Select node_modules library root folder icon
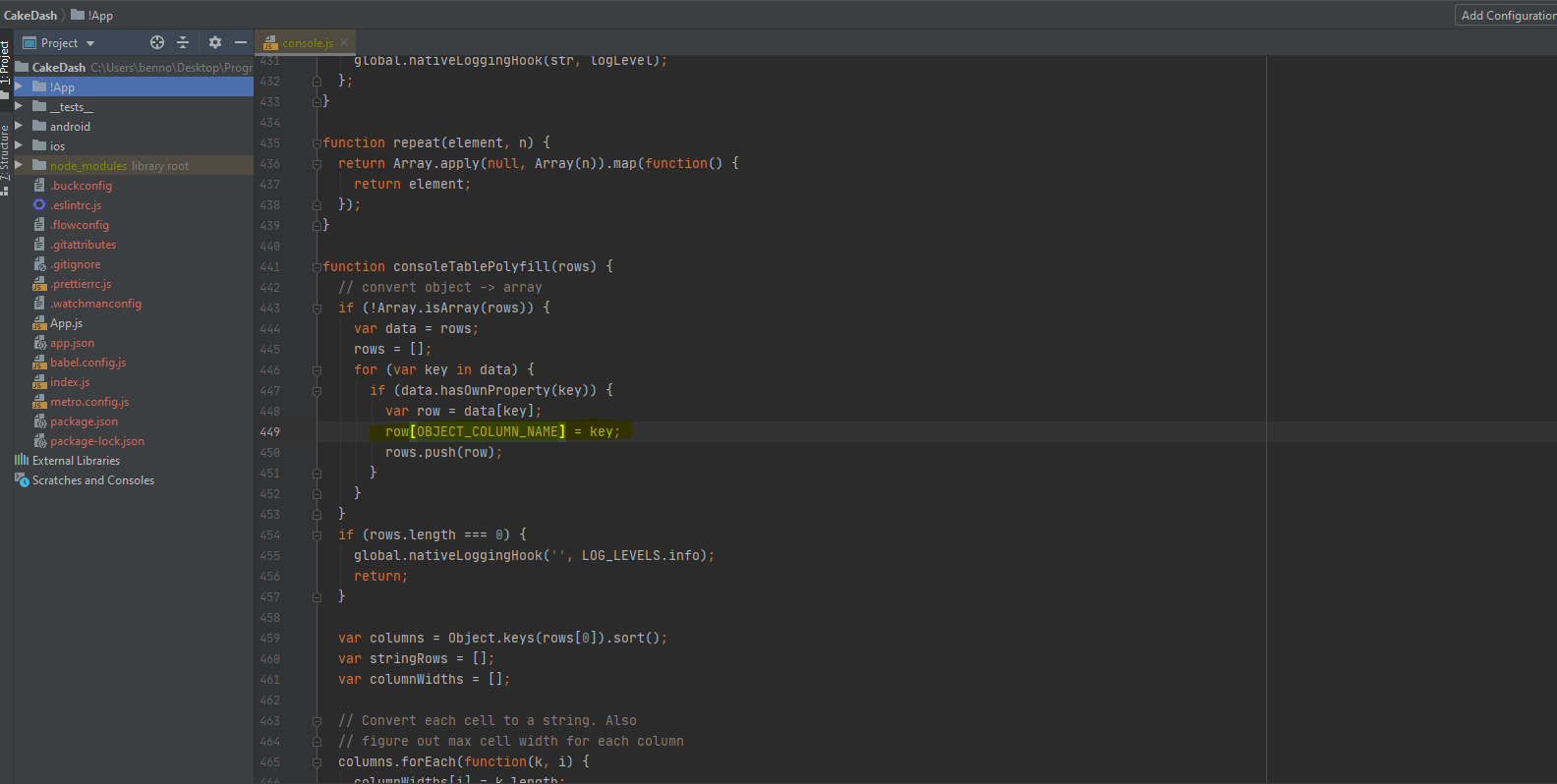The image size is (1557, 784). click(x=39, y=165)
